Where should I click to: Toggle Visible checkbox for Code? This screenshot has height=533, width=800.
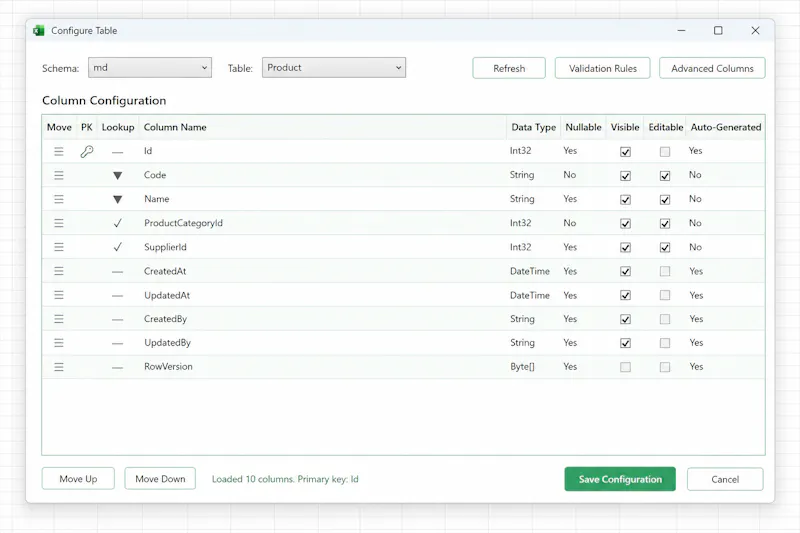[625, 176]
